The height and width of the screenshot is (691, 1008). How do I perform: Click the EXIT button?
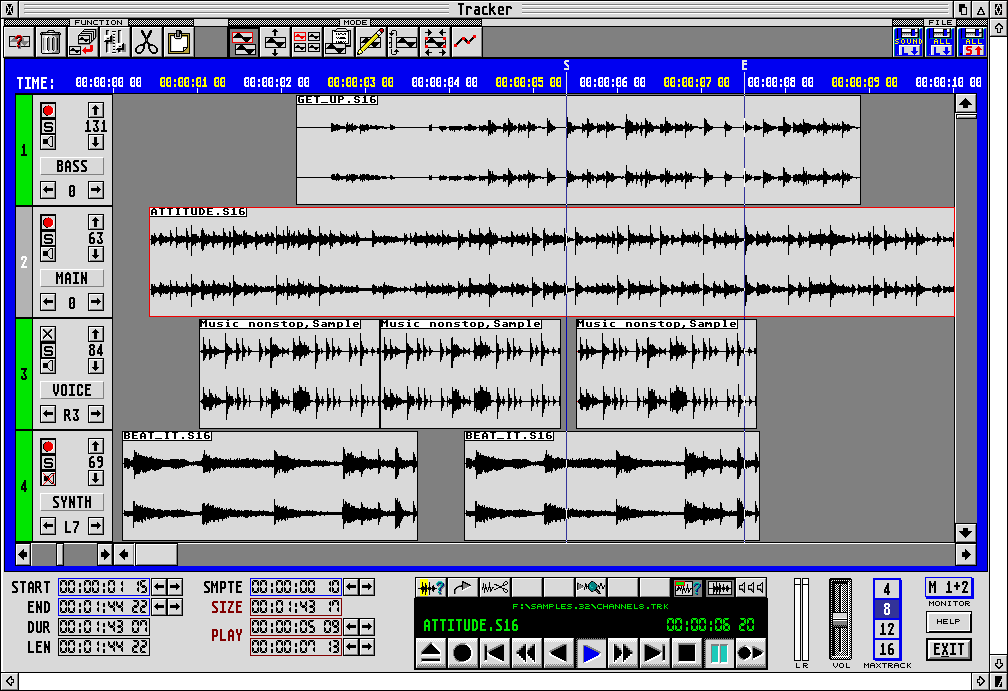point(948,649)
